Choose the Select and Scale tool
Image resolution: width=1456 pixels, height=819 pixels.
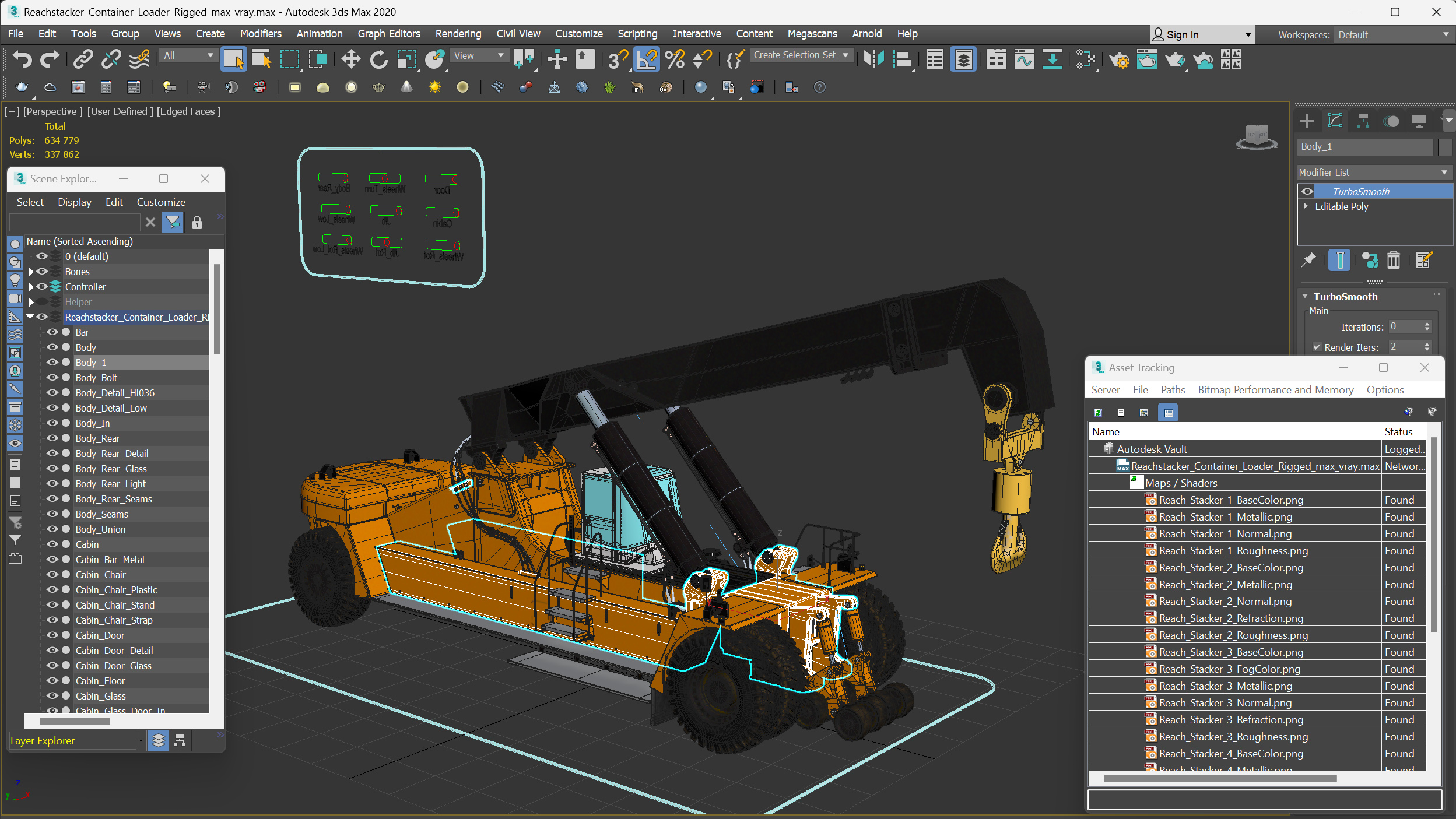tap(406, 59)
